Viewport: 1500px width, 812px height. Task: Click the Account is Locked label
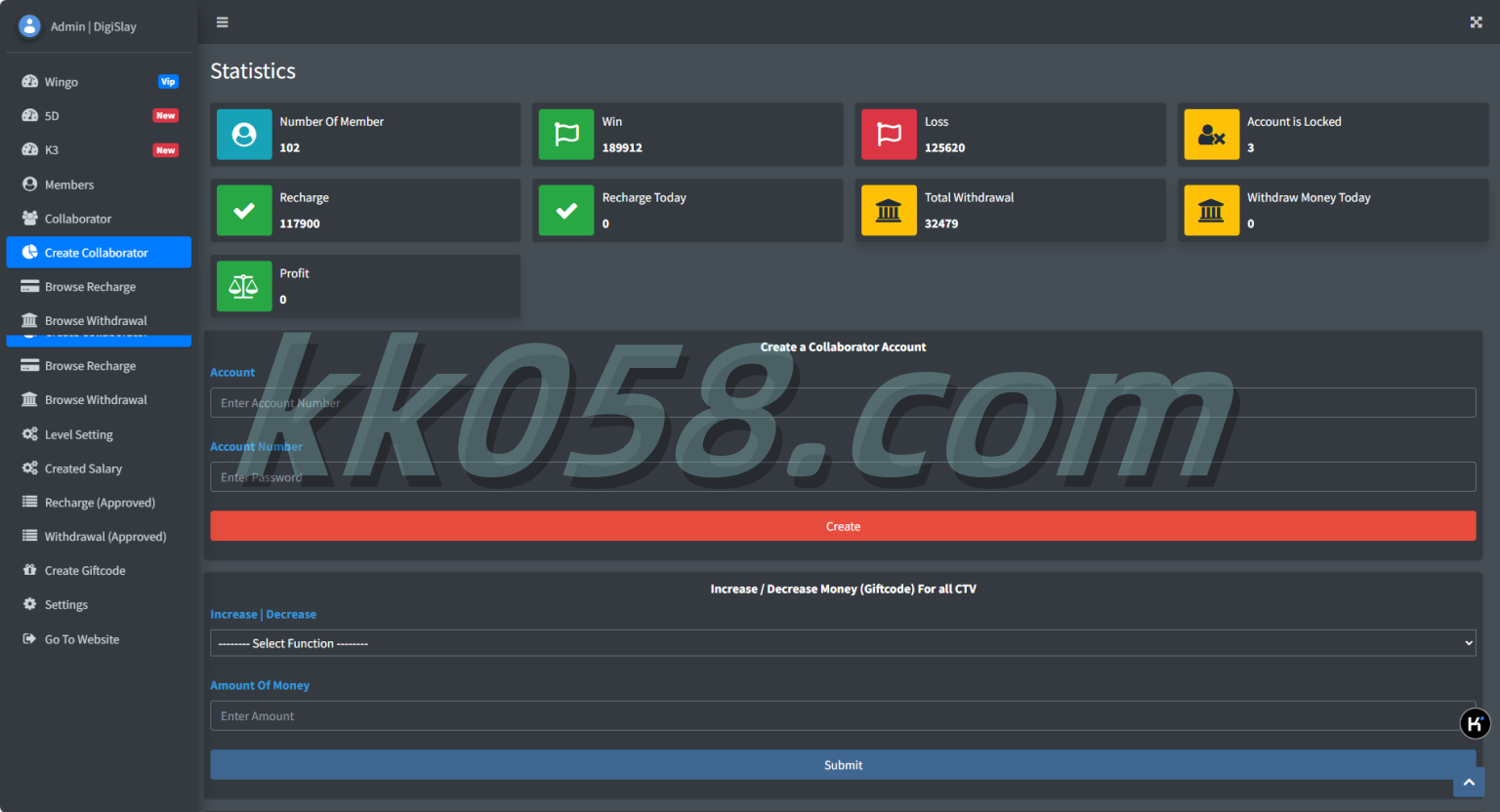[1294, 122]
